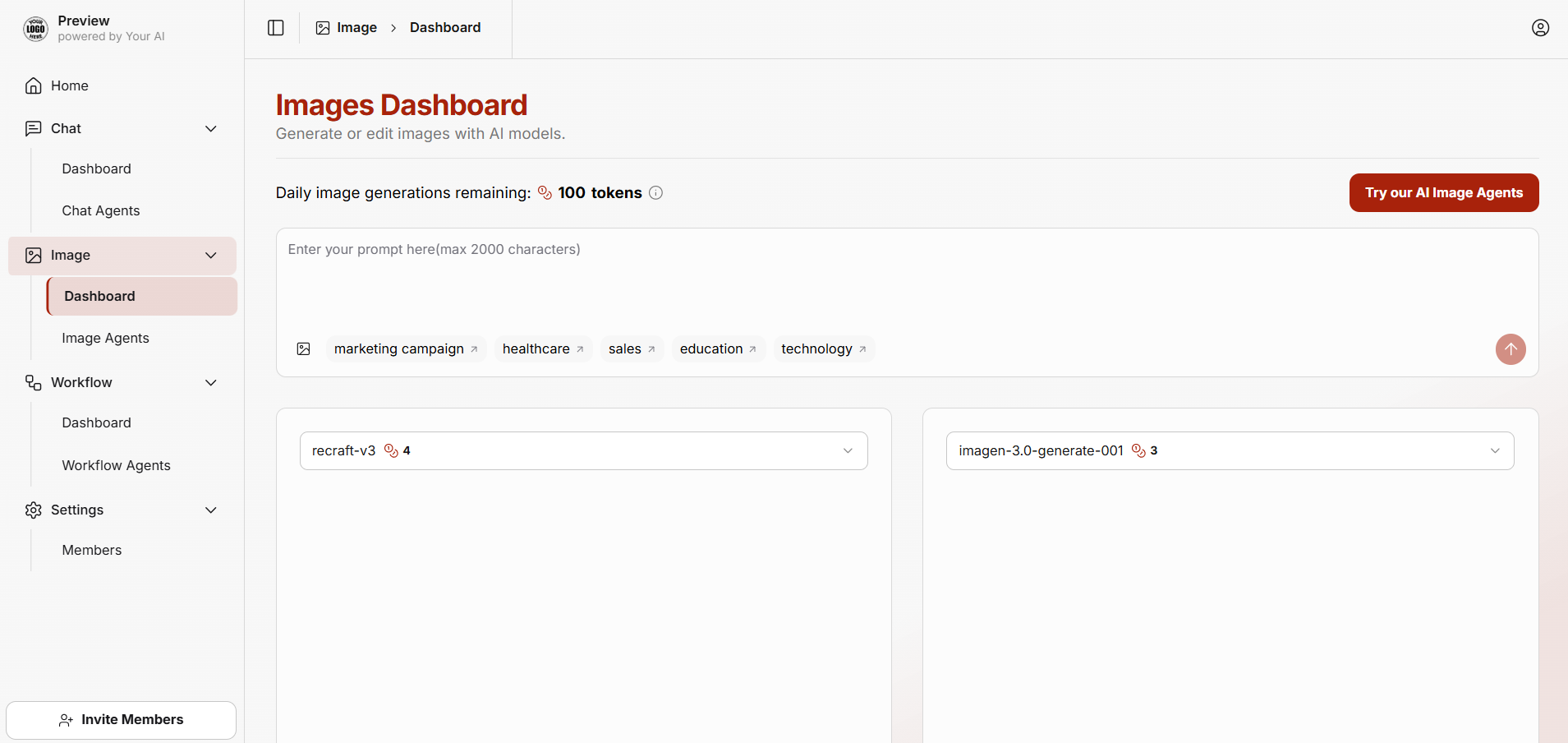Collapse the Workflow section chevron
Image resolution: width=1568 pixels, height=743 pixels.
tap(211, 383)
